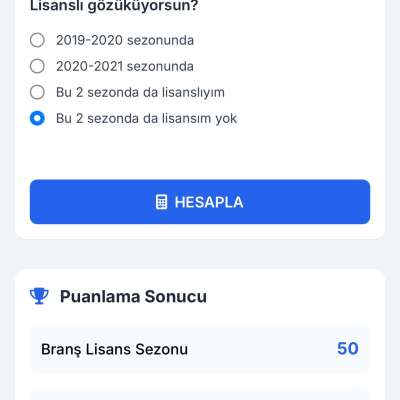Click the trophy icon beside Puanlama Sonucu
This screenshot has width=400, height=400.
tap(39, 296)
